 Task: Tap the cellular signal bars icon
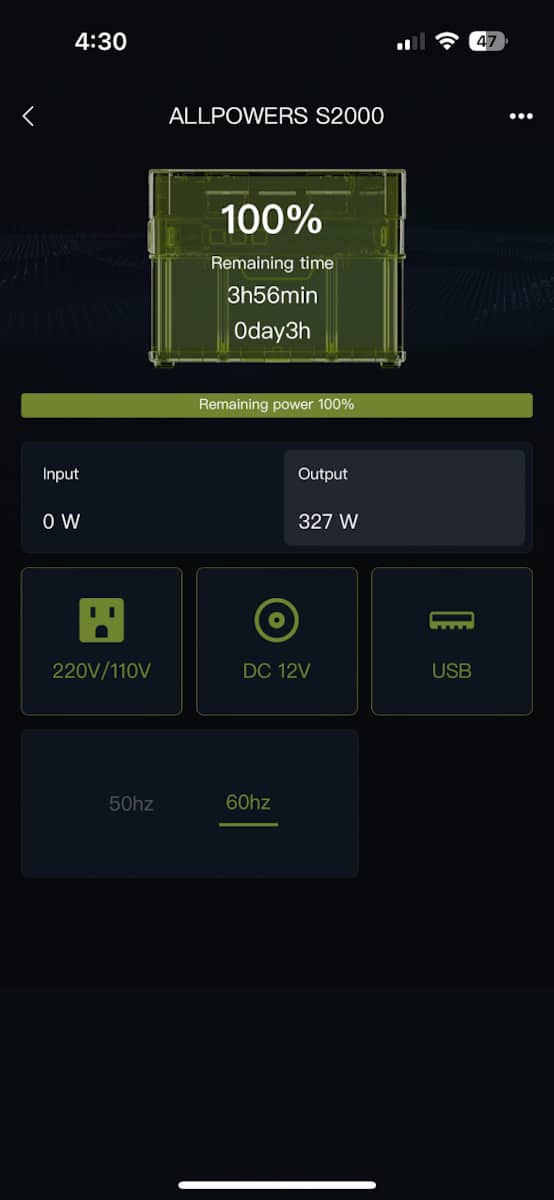411,42
